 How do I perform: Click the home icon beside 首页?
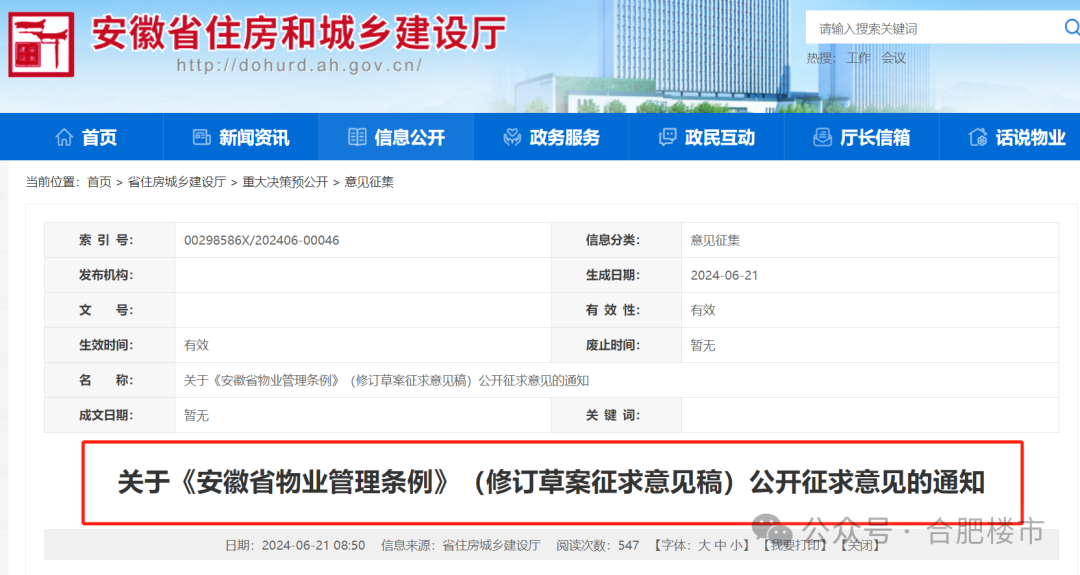coord(64,137)
